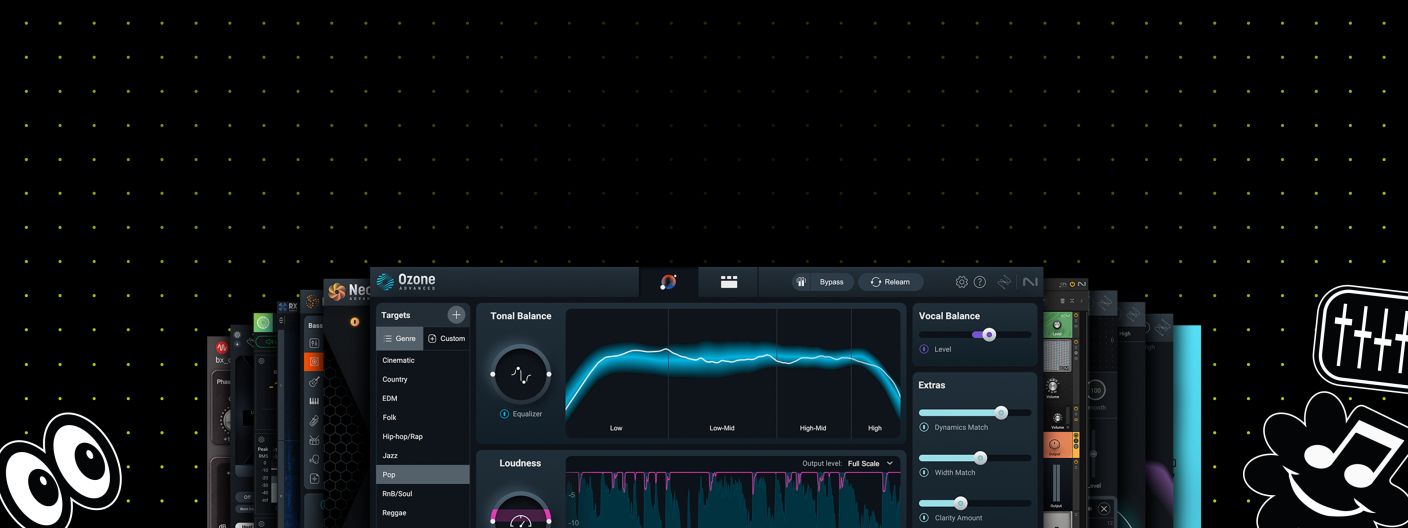This screenshot has width=1408, height=528.
Task: Click the orange Output module in background plugin
Action: [1058, 445]
